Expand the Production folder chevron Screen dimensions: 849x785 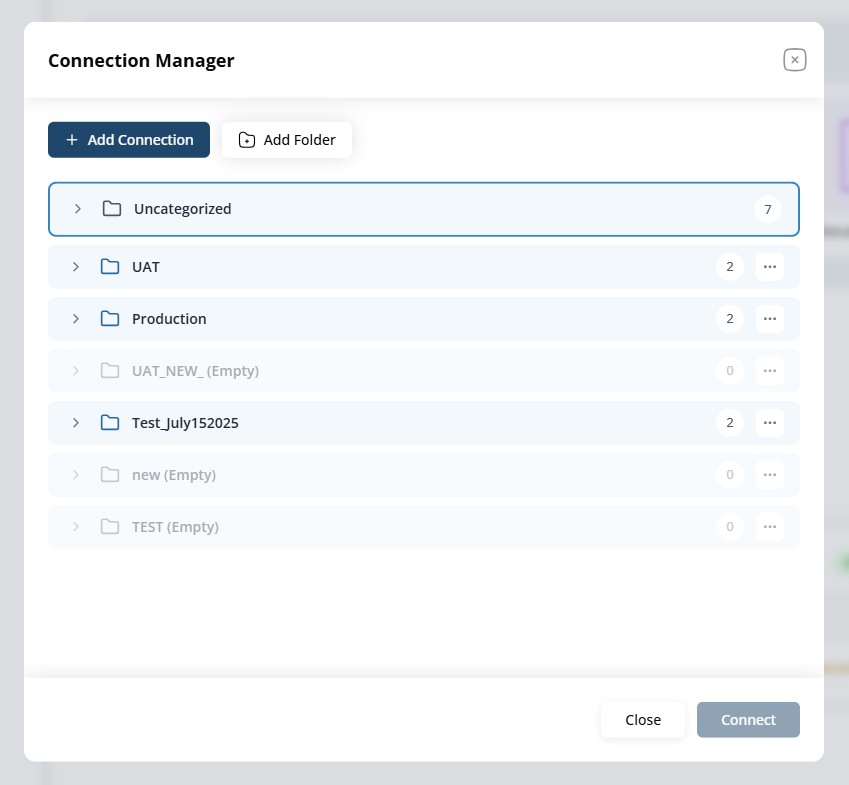(x=76, y=319)
